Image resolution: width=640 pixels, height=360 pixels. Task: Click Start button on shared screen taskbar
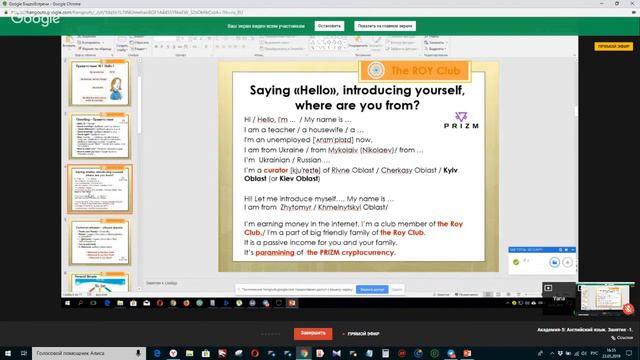coord(68,303)
